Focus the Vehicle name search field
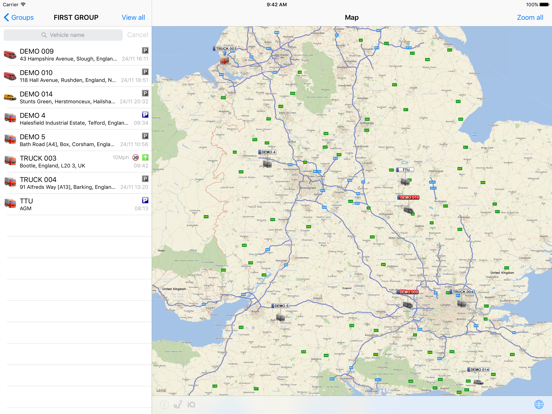This screenshot has height=414, width=552. (x=63, y=35)
